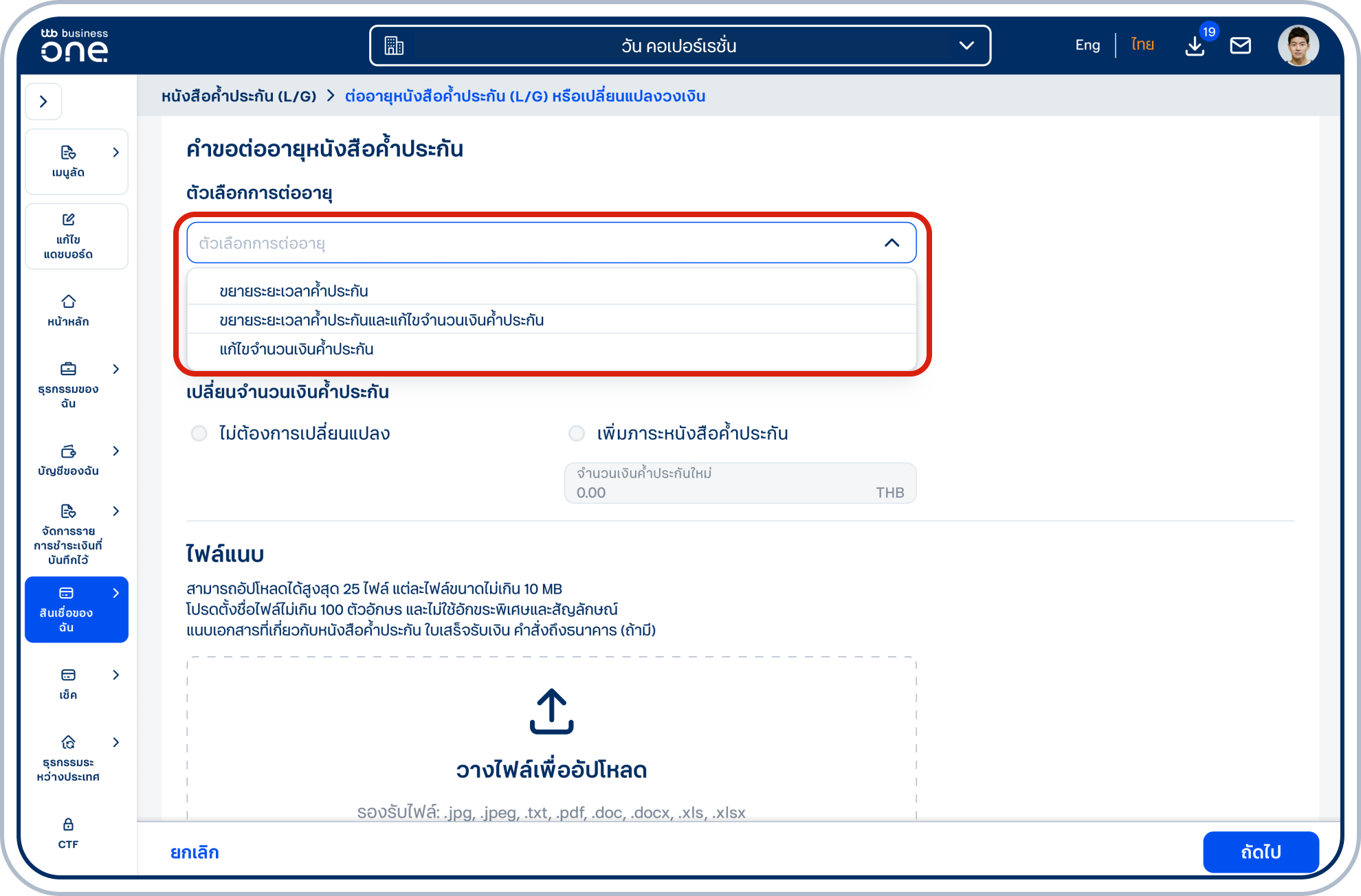The height and width of the screenshot is (896, 1361).
Task: Click หนังสือค้ำประกัน (L/G) breadcrumb
Action: point(239,96)
